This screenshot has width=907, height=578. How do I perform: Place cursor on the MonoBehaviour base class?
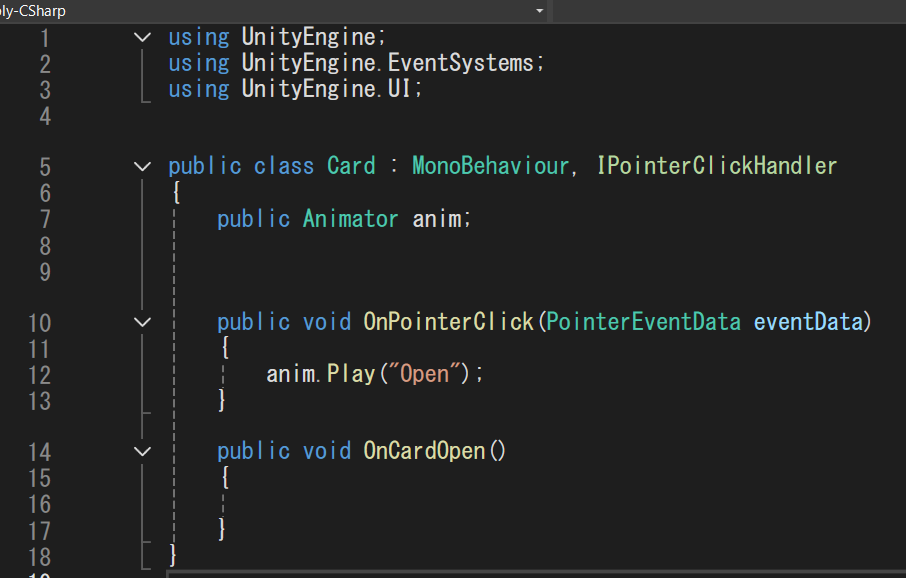(x=489, y=166)
